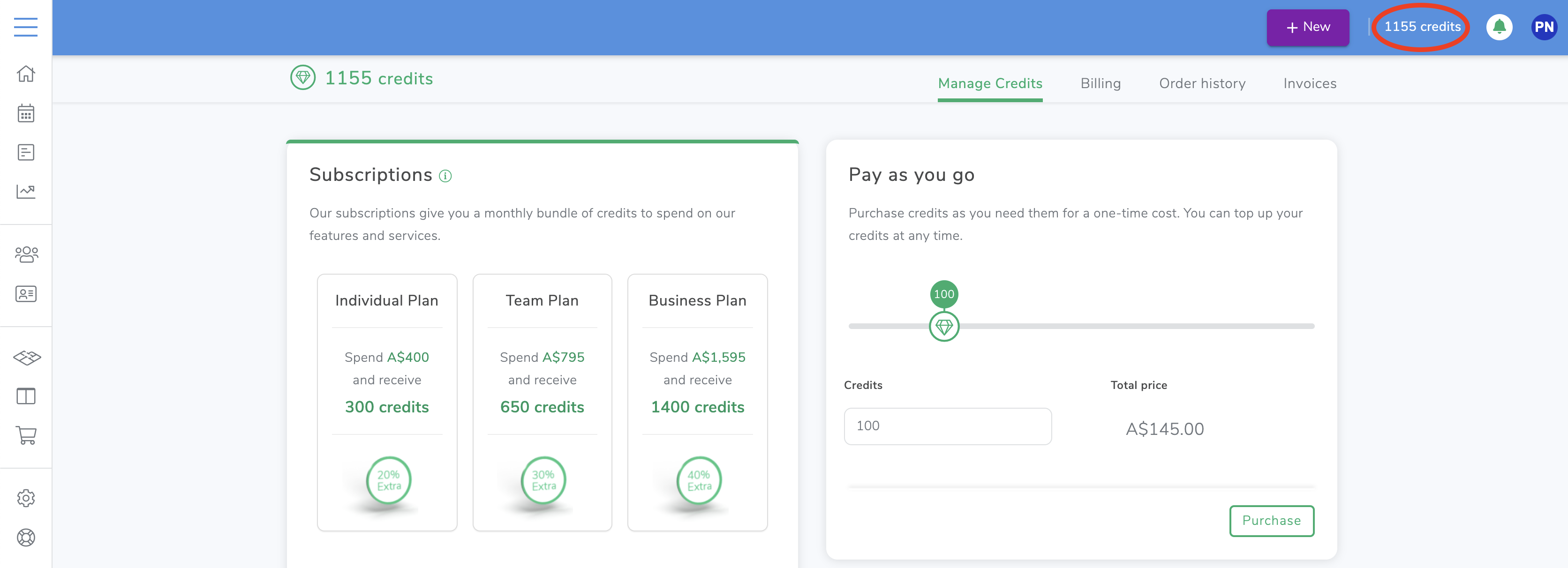Viewport: 1568px width, 568px height.
Task: Go to the home dashboard icon
Action: (x=26, y=74)
